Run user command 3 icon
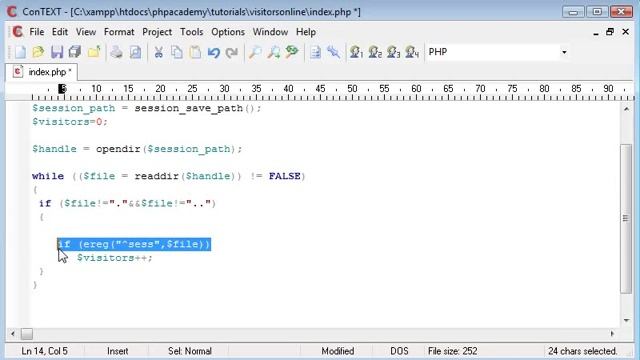This screenshot has height=360, width=640. coord(393,52)
